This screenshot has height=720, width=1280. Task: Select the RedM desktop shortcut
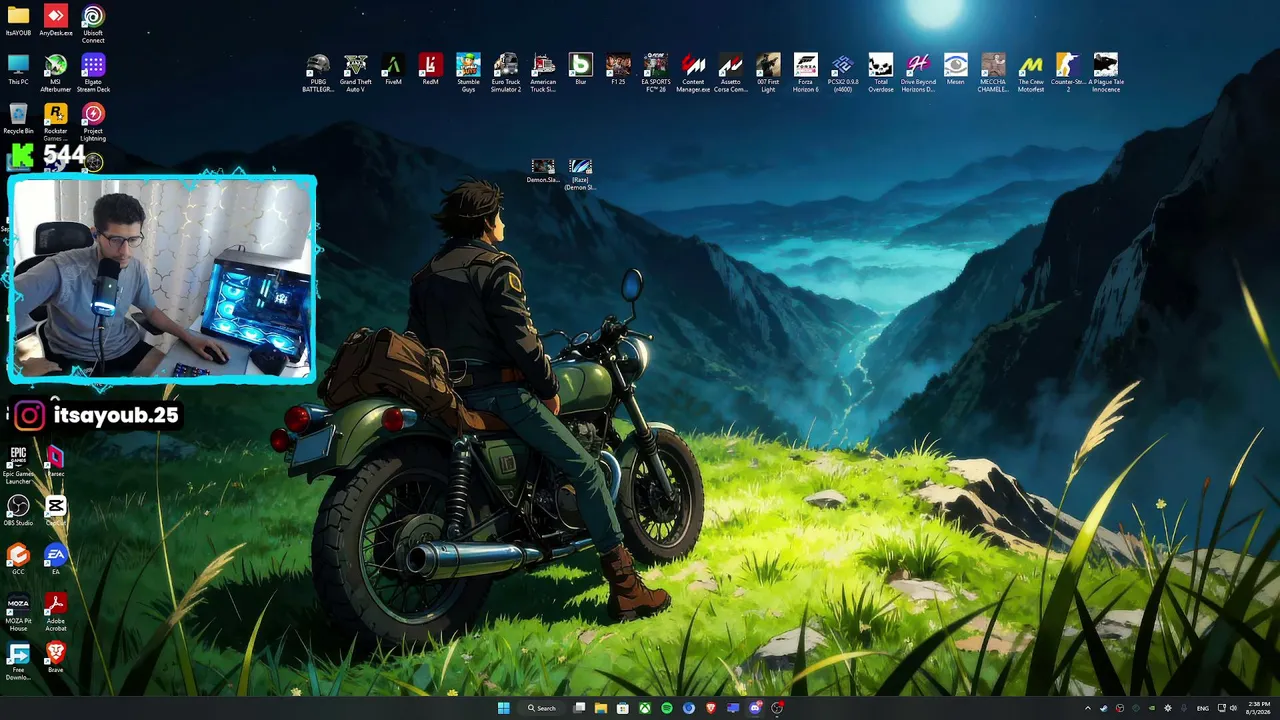click(x=430, y=70)
